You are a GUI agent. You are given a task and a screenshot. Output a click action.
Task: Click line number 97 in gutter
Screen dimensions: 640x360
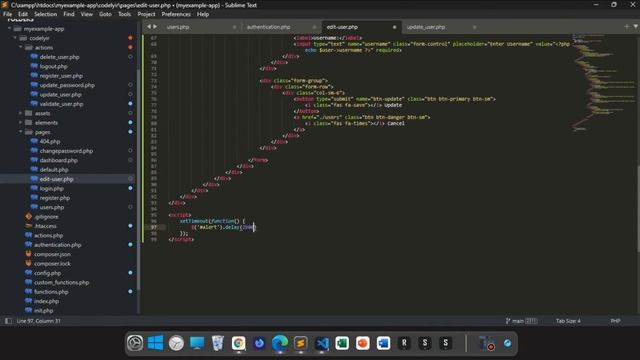153,227
